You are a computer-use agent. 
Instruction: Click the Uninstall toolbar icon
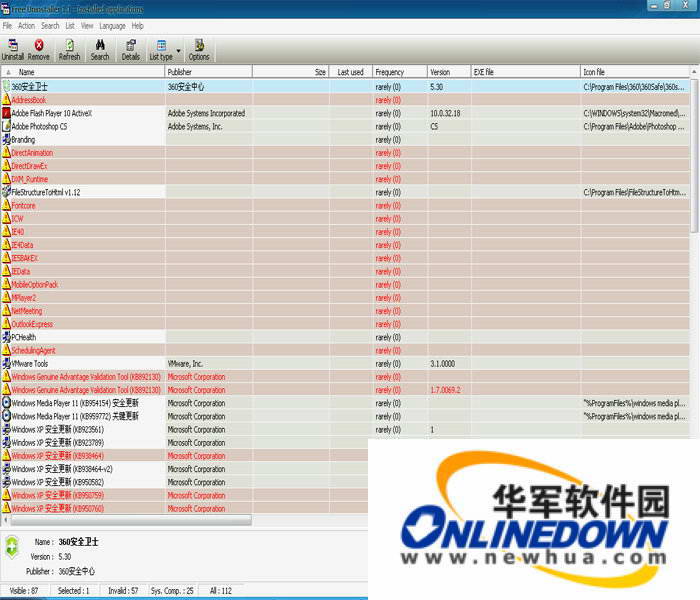13,45
